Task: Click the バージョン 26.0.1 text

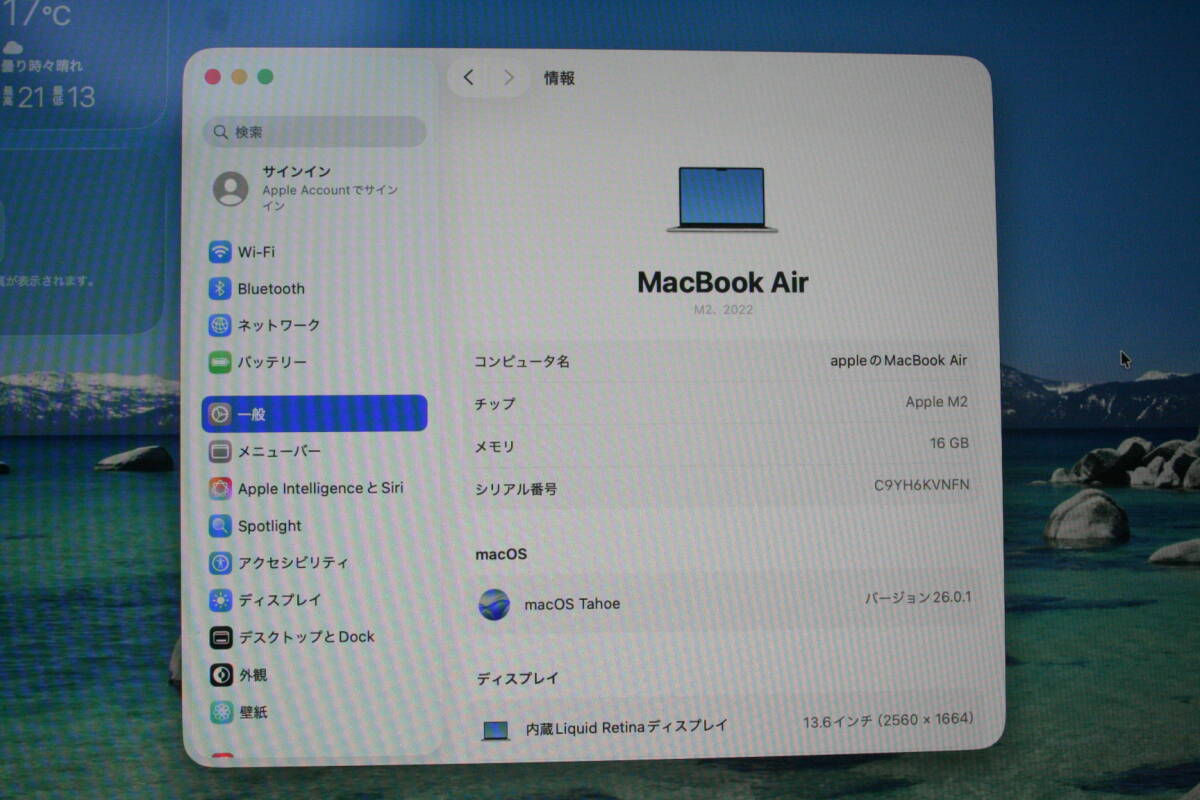Action: click(x=918, y=598)
